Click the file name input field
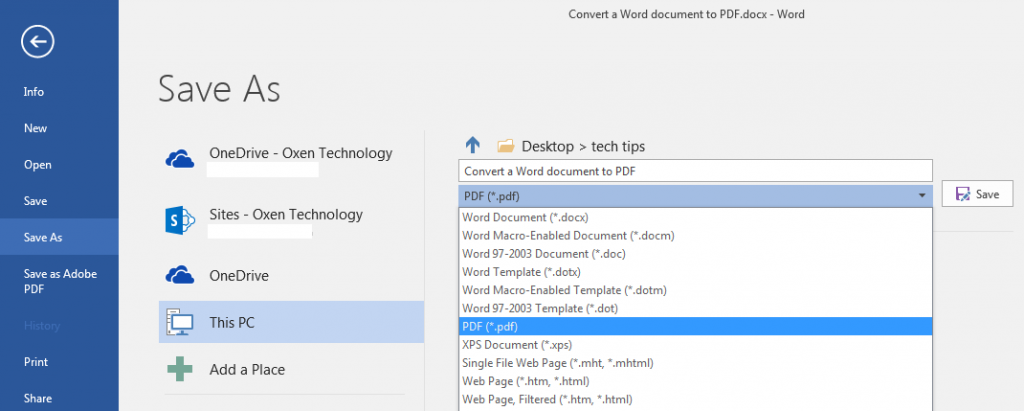 (x=695, y=171)
